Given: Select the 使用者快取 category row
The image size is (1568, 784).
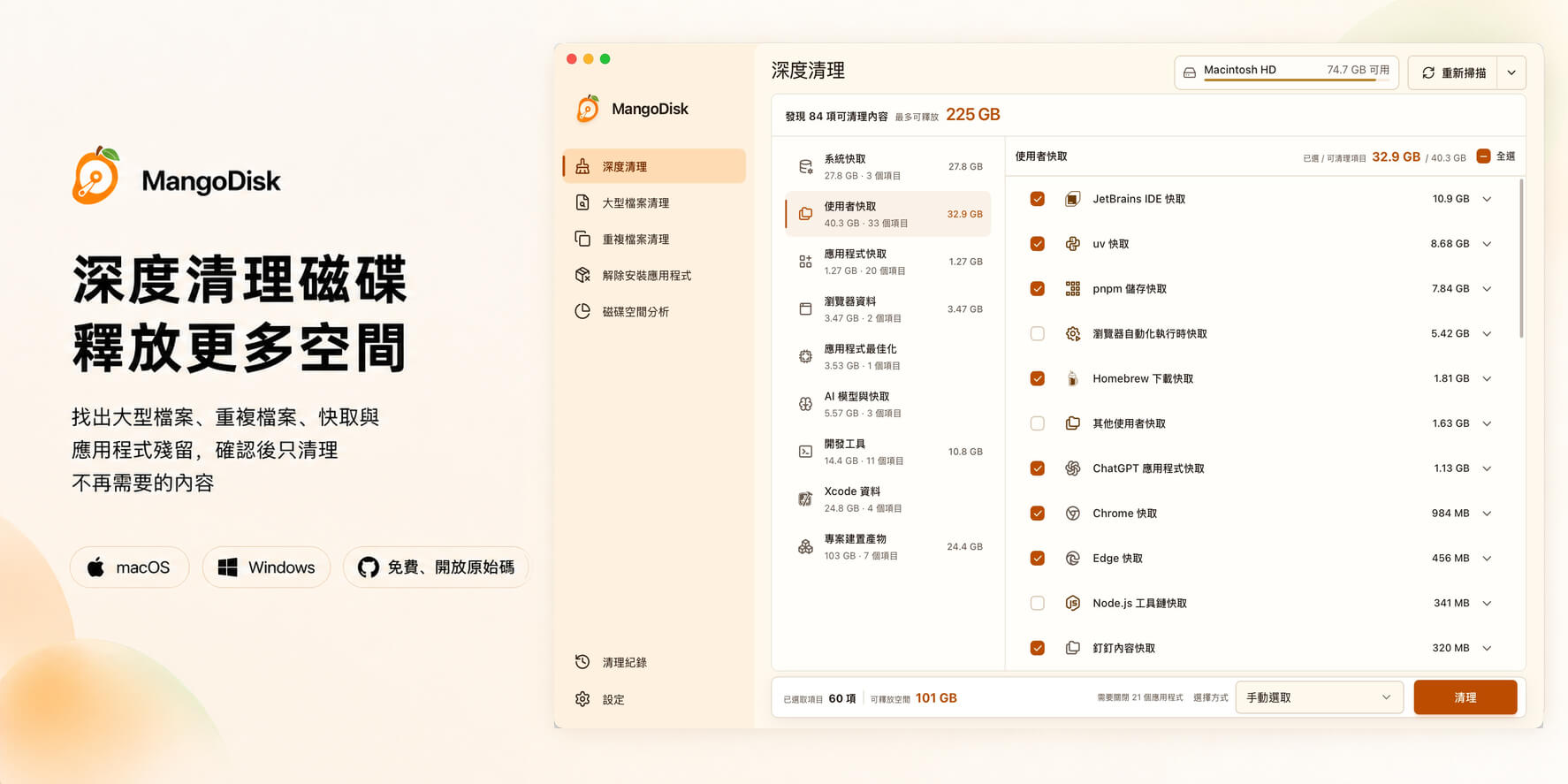Looking at the screenshot, I should click(x=888, y=214).
